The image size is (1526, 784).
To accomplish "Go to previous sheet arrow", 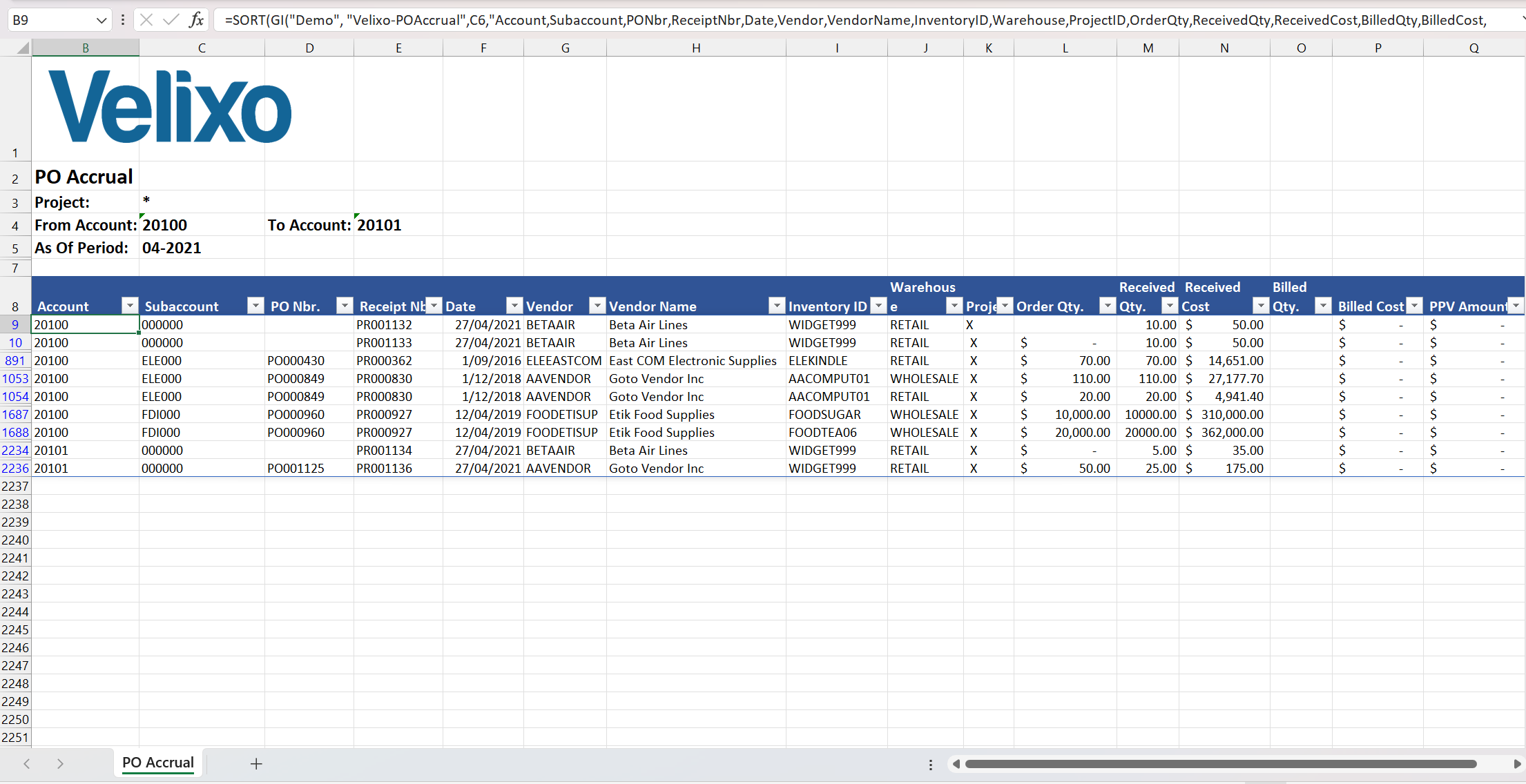I will point(27,764).
